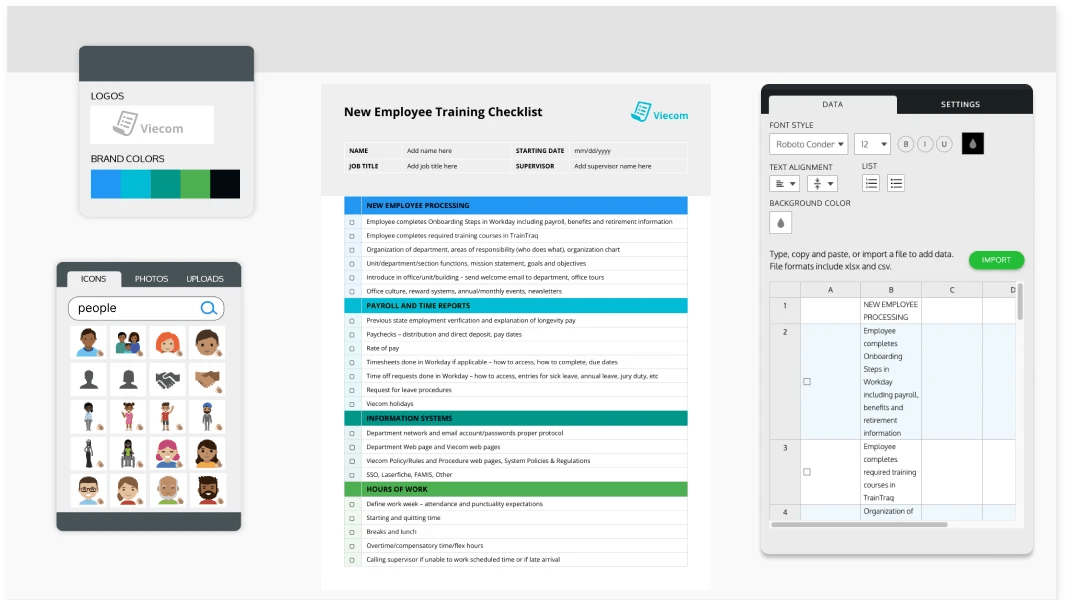This screenshot has width=1067, height=600.
Task: Insert a bulleted list
Action: tap(896, 183)
